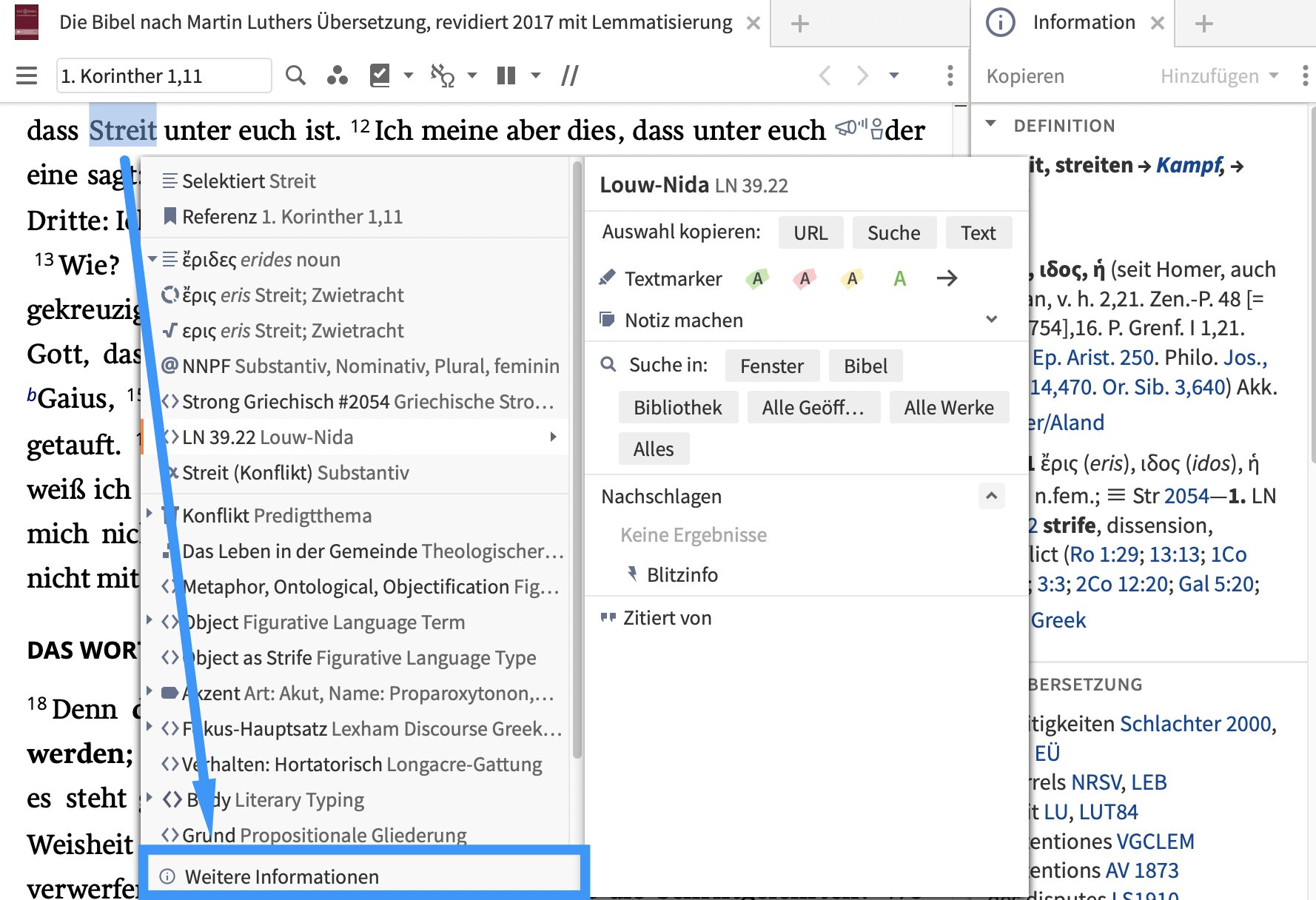Open the navigation history dropdown arrow
Image resolution: width=1316 pixels, height=900 pixels.
(x=894, y=75)
